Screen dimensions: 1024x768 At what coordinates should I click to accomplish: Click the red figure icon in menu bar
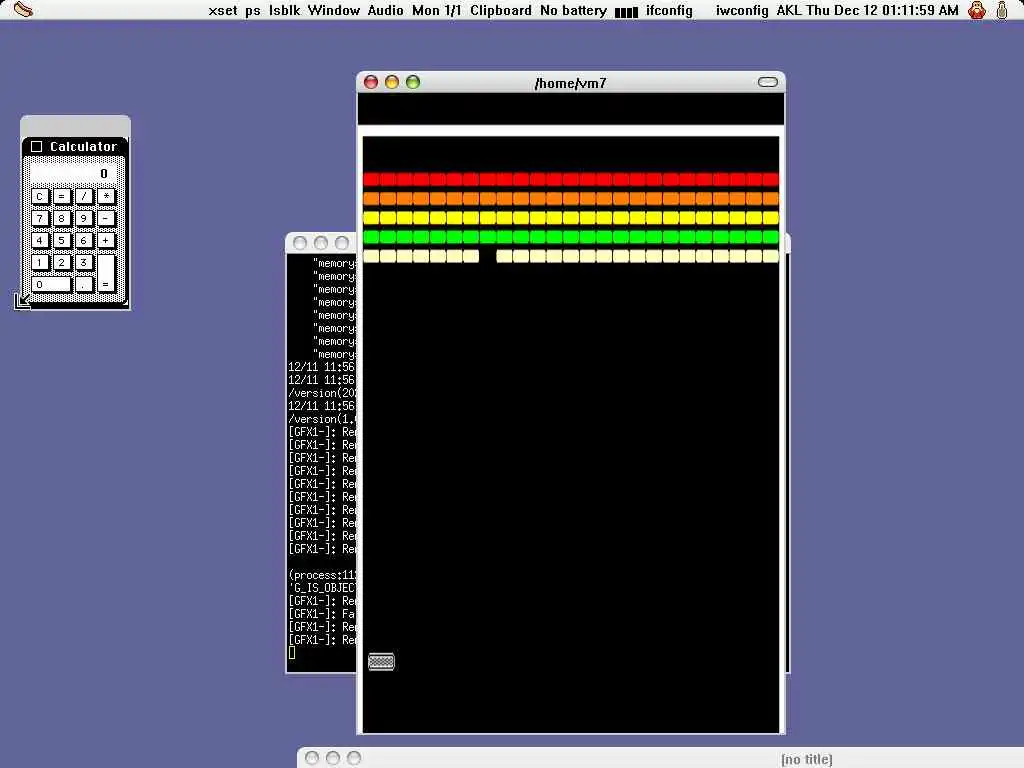[977, 10]
